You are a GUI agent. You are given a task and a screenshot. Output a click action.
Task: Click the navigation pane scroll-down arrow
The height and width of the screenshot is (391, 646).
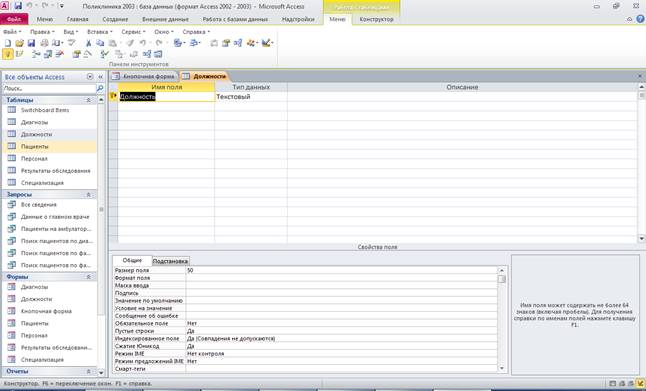click(x=101, y=372)
